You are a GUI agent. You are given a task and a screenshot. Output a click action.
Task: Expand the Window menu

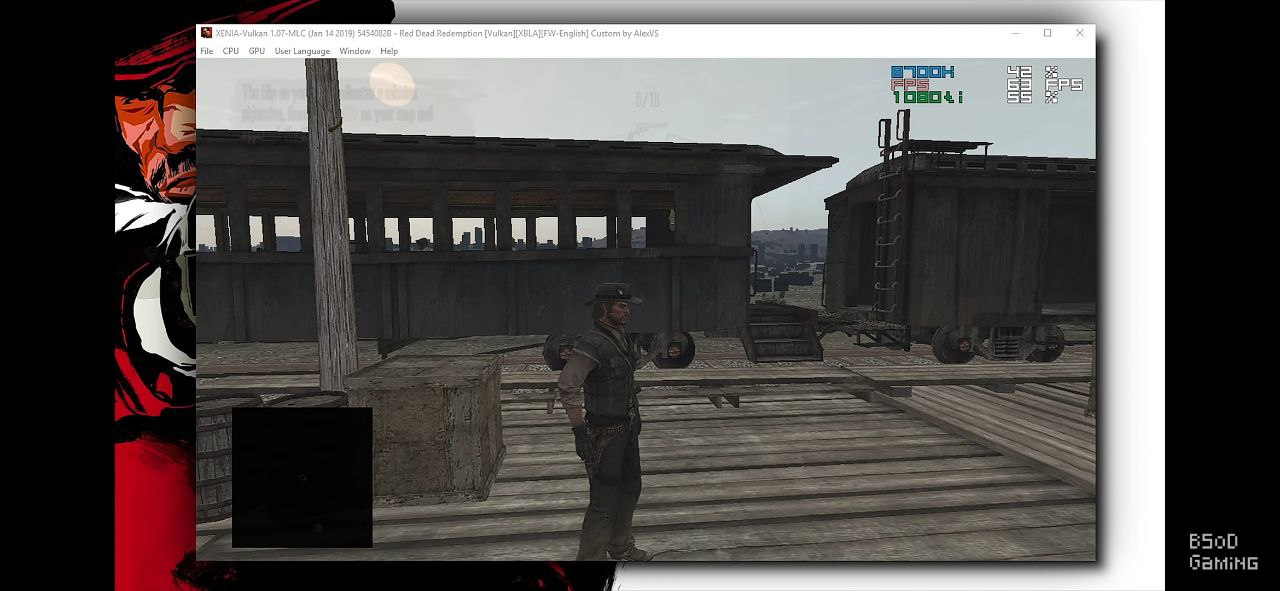pyautogui.click(x=355, y=51)
